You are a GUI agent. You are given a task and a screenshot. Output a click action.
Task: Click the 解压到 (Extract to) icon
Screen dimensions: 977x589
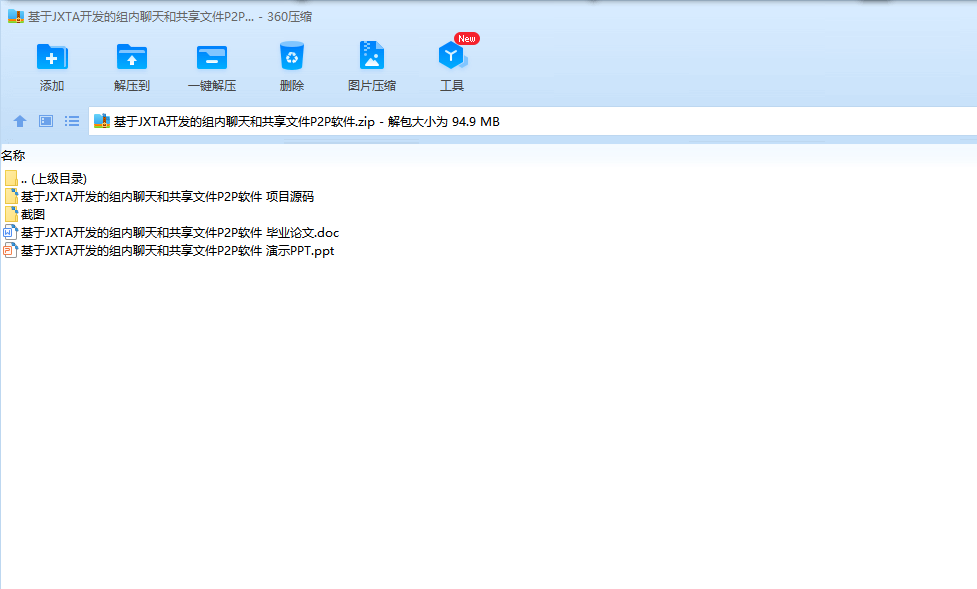131,57
